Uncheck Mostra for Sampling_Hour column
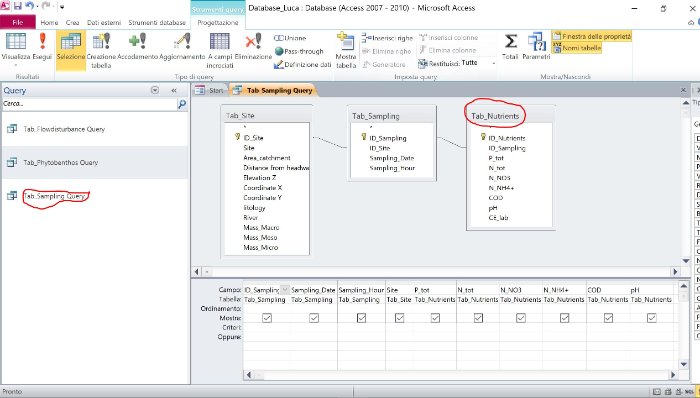Viewport: 700px width, 398px height. [362, 318]
